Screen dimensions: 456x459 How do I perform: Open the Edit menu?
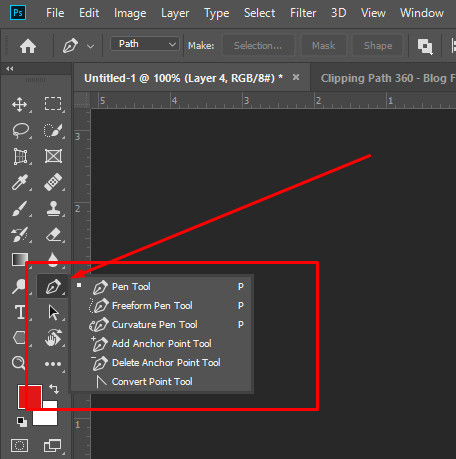89,13
